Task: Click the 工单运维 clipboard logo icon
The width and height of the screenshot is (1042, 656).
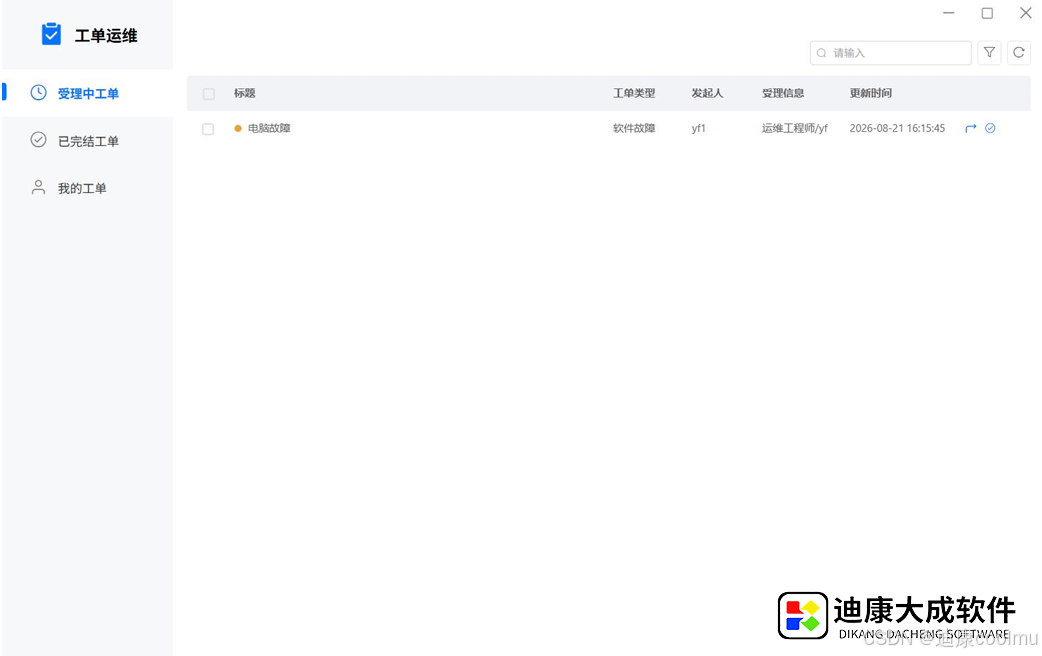Action: point(51,34)
